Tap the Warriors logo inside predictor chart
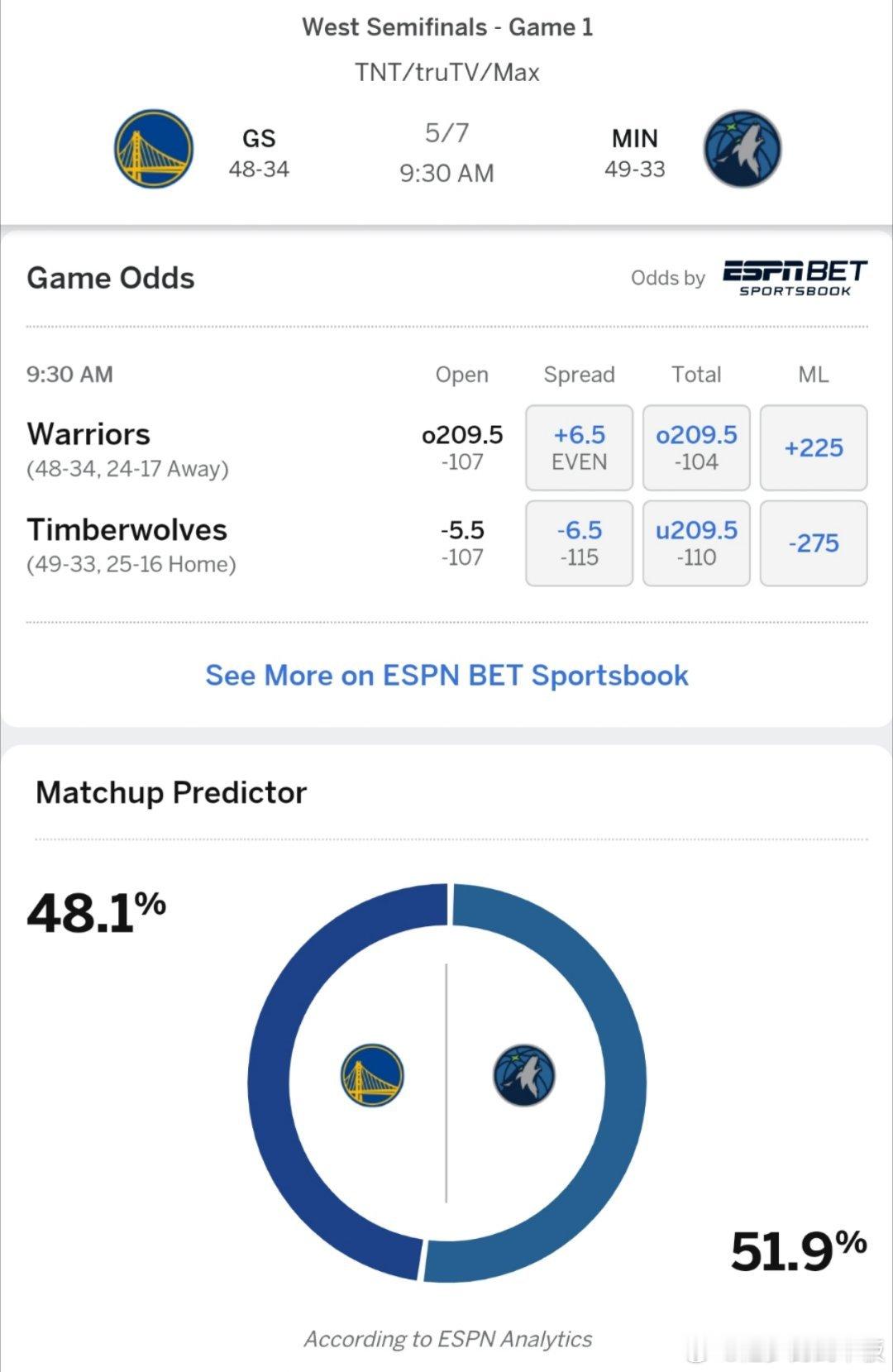Image resolution: width=893 pixels, height=1372 pixels. 372,1075
